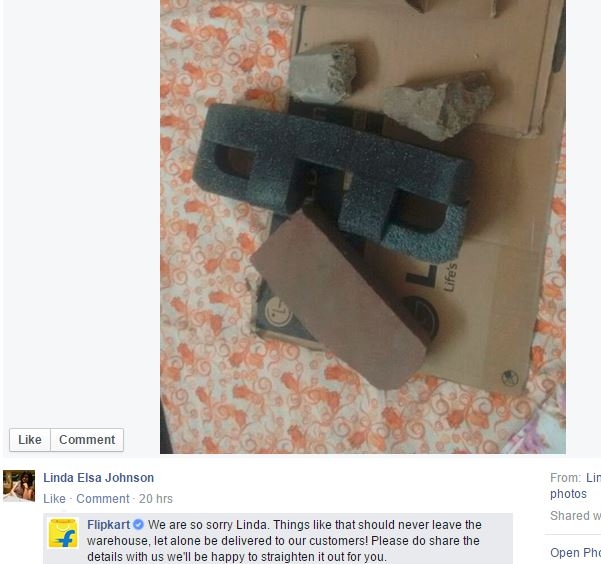Click the small Like link under name
The width and height of the screenshot is (601, 564).
point(54,498)
